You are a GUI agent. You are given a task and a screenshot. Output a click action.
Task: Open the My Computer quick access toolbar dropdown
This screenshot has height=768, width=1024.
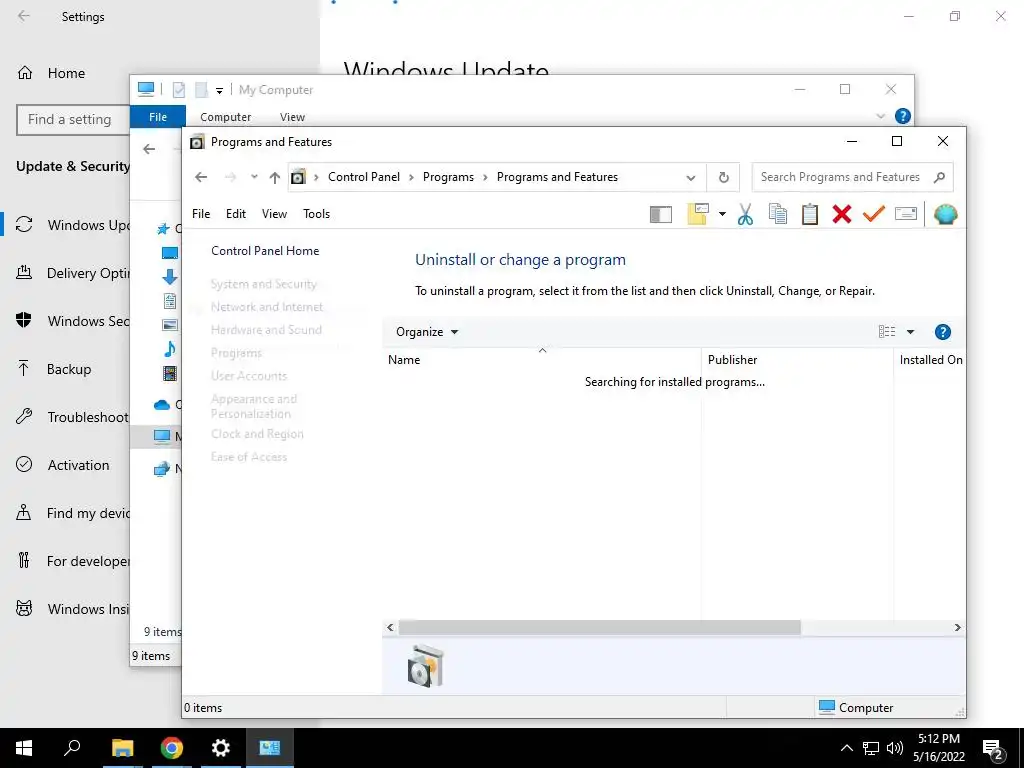pos(219,90)
